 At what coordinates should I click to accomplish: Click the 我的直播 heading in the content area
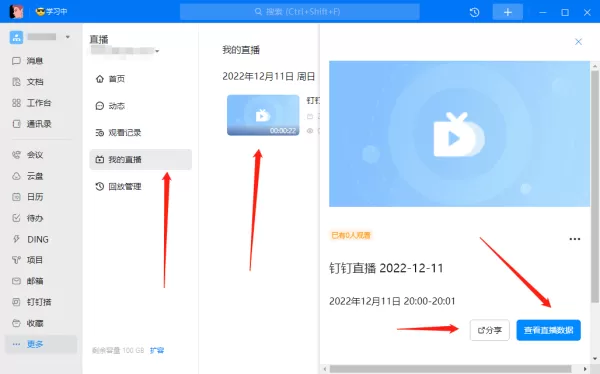coord(241,50)
